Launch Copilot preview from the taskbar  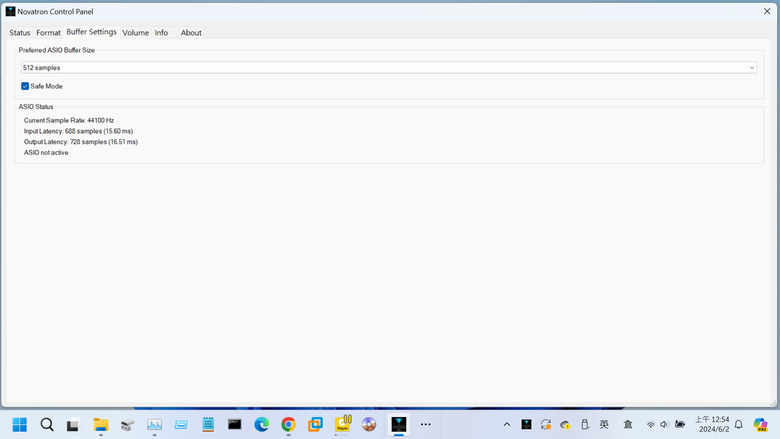click(x=761, y=425)
